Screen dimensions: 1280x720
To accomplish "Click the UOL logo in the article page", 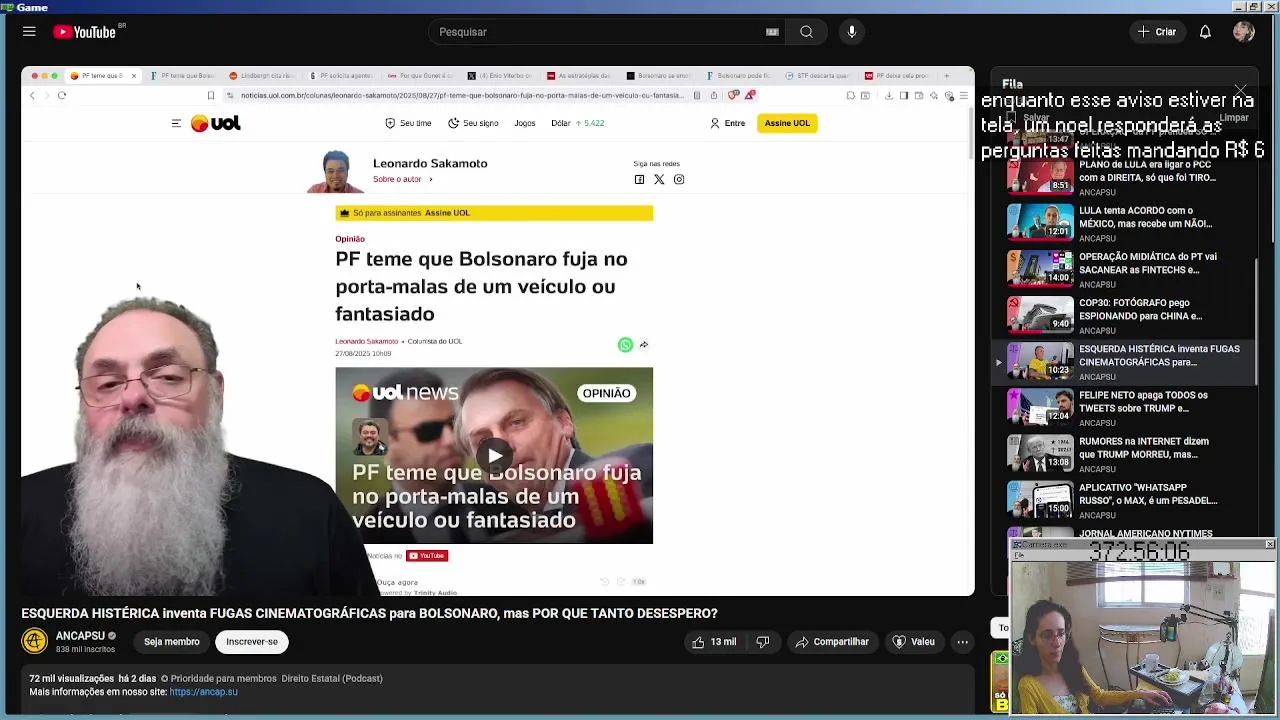I will [216, 123].
